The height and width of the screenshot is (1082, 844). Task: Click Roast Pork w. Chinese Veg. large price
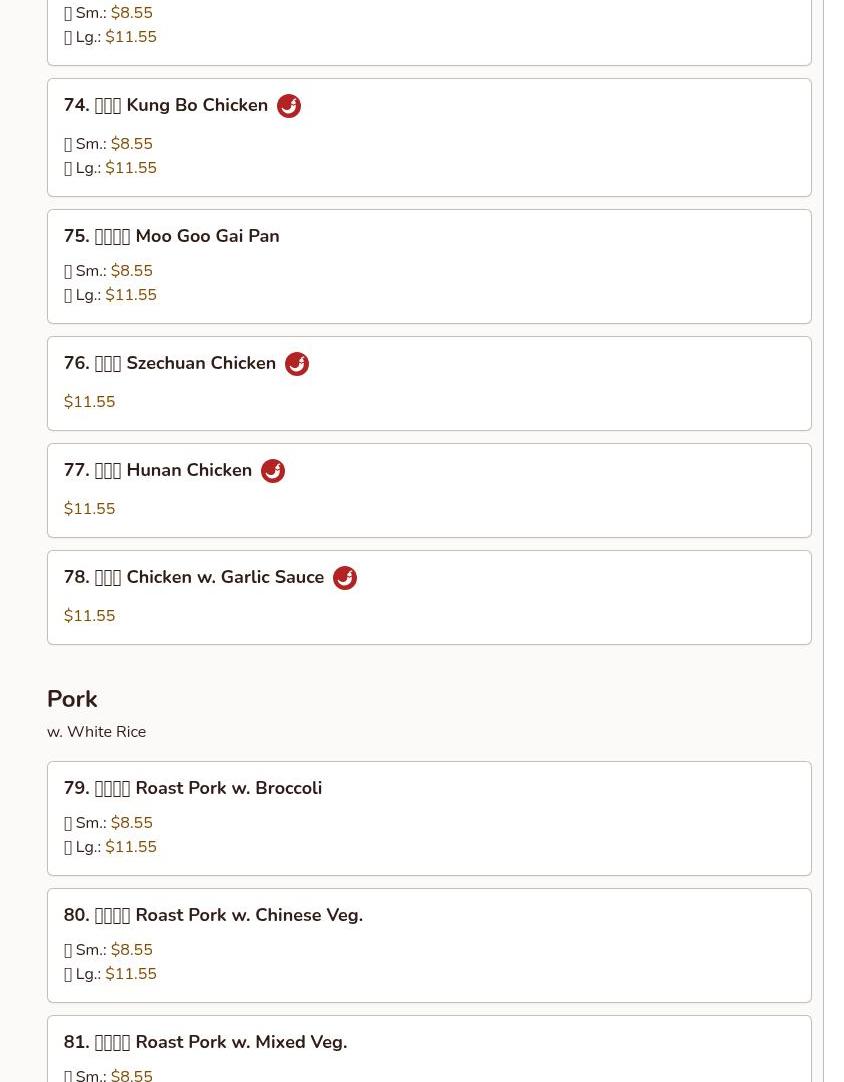(131, 974)
